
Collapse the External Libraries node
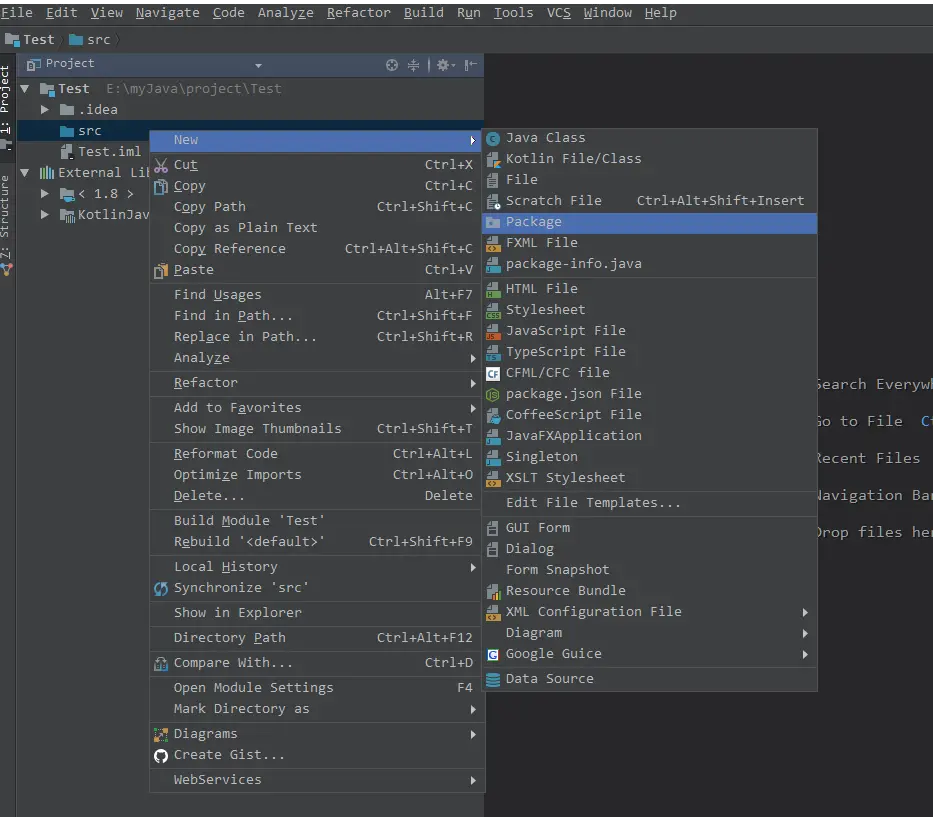tap(25, 173)
